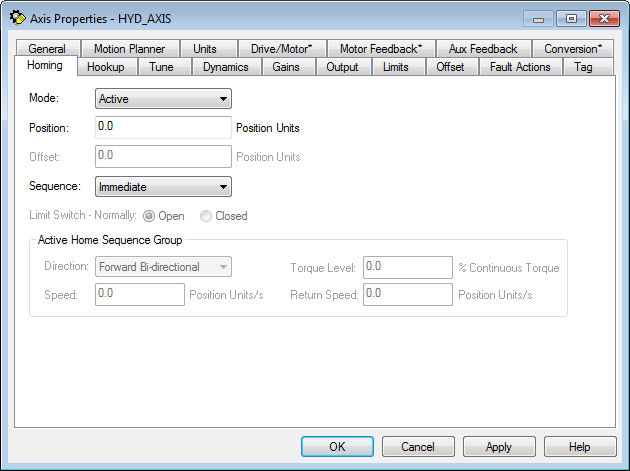Go to the Fault Actions tab
This screenshot has height=471, width=630.
click(x=520, y=67)
